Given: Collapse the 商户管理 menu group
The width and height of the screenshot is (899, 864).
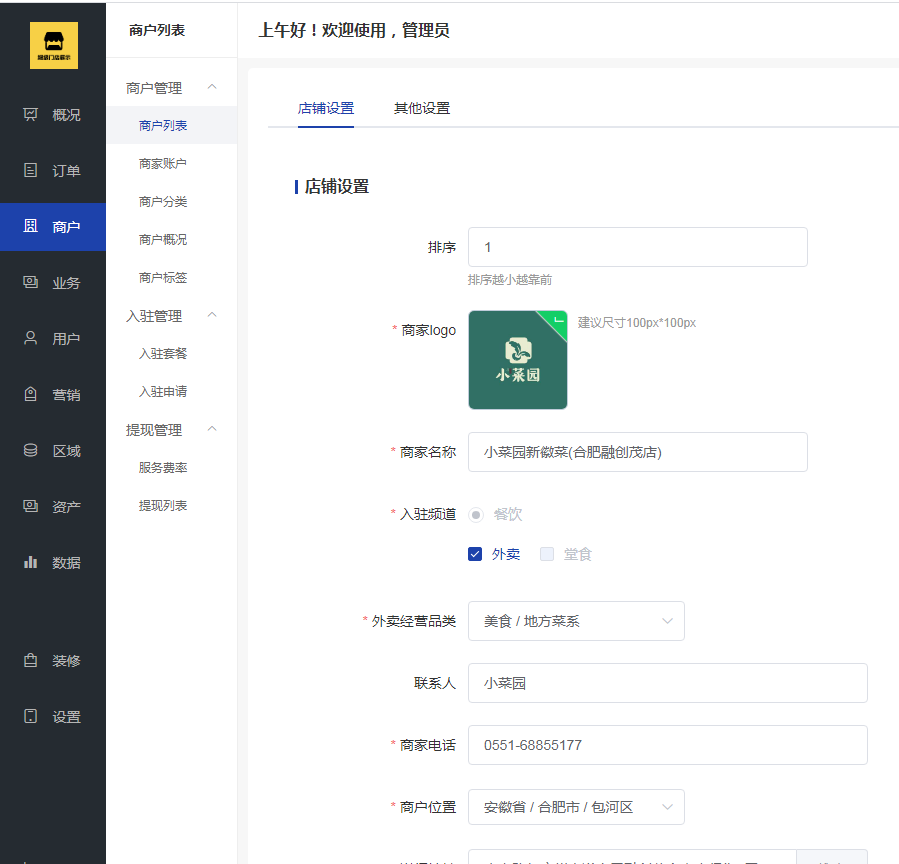Looking at the screenshot, I should point(212,87).
